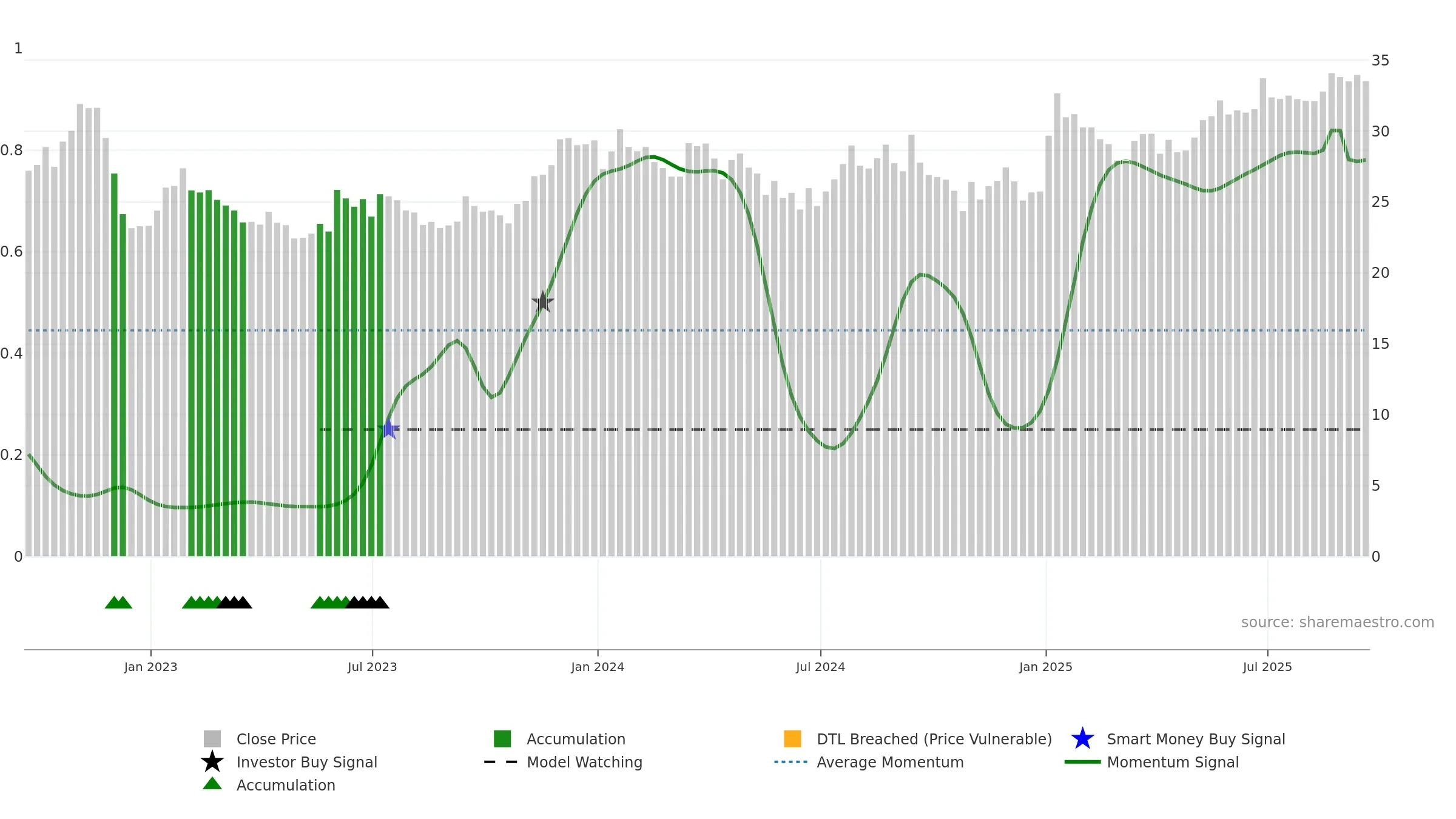Click the black Investor Buy star marker on chart
Viewport: 1456px width, 819px height.
point(542,302)
